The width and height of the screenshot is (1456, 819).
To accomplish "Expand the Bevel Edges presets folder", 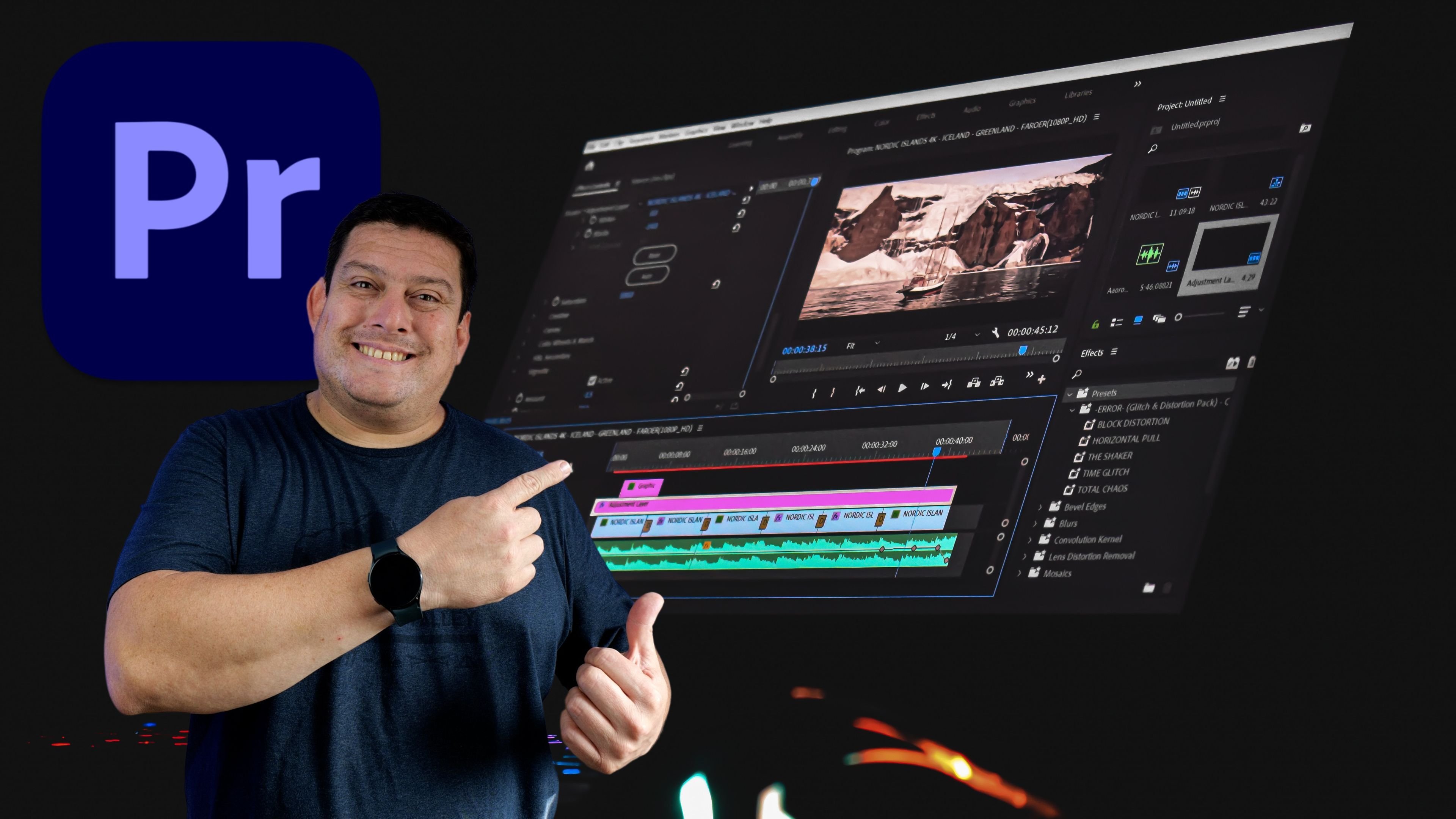I will pos(1040,507).
